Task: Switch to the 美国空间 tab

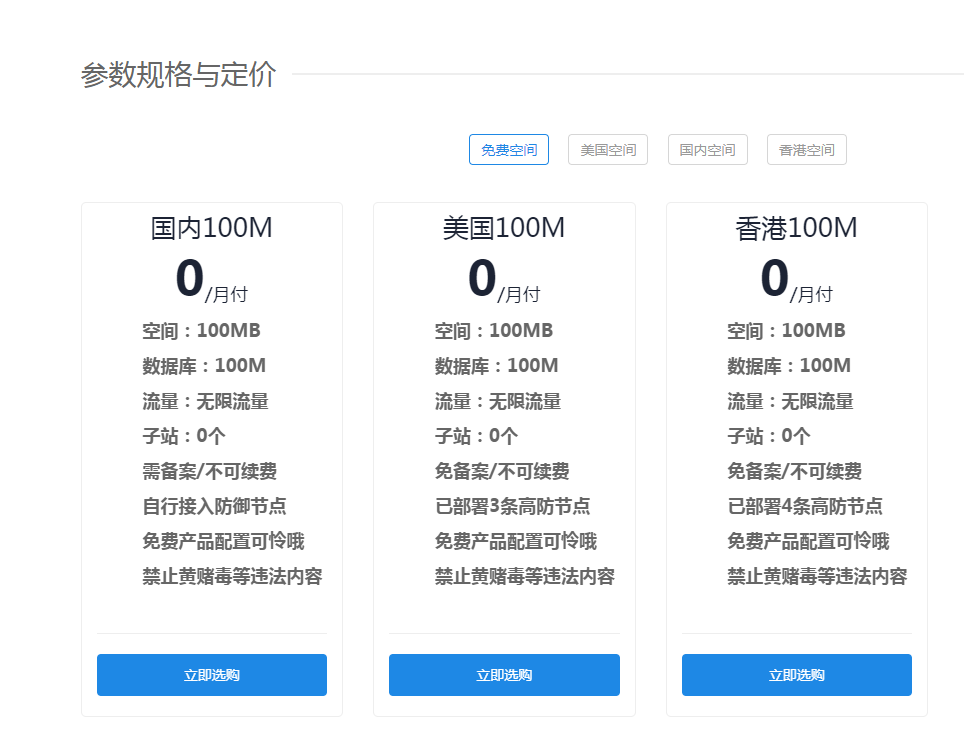Action: [x=608, y=149]
